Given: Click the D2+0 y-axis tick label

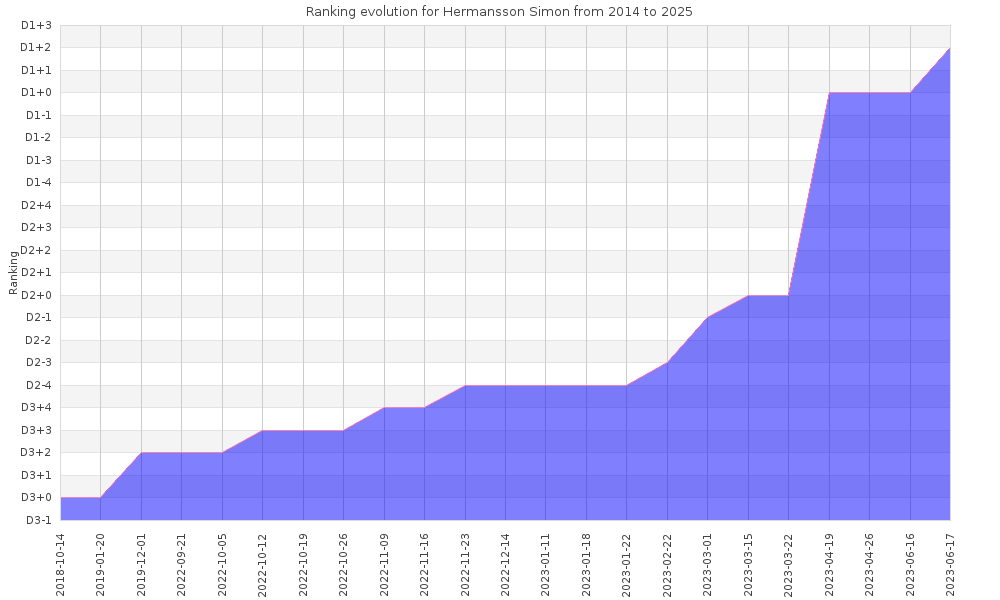Looking at the screenshot, I should pyautogui.click(x=36, y=295).
